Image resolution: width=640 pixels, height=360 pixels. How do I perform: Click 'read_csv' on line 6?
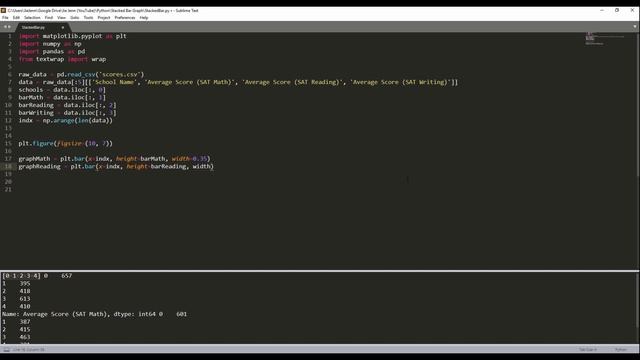pyautogui.click(x=81, y=74)
